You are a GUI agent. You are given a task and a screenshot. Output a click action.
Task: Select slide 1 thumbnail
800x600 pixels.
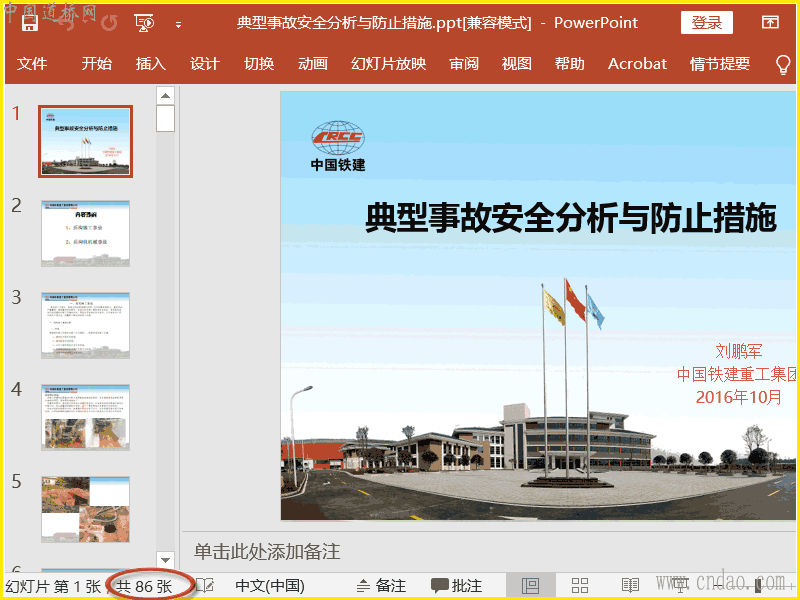pos(85,141)
